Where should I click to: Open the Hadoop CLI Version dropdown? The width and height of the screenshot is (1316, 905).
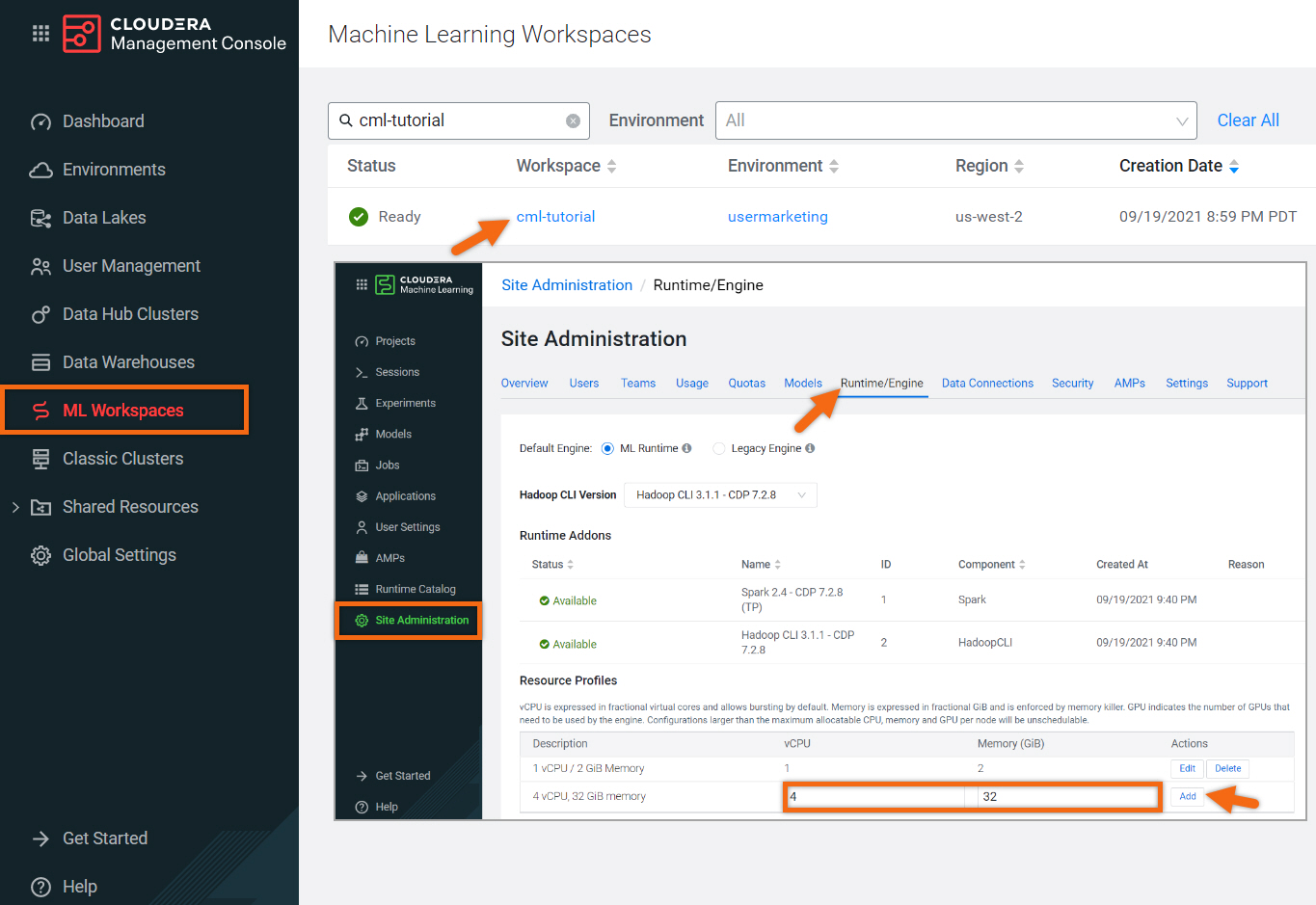[x=721, y=495]
